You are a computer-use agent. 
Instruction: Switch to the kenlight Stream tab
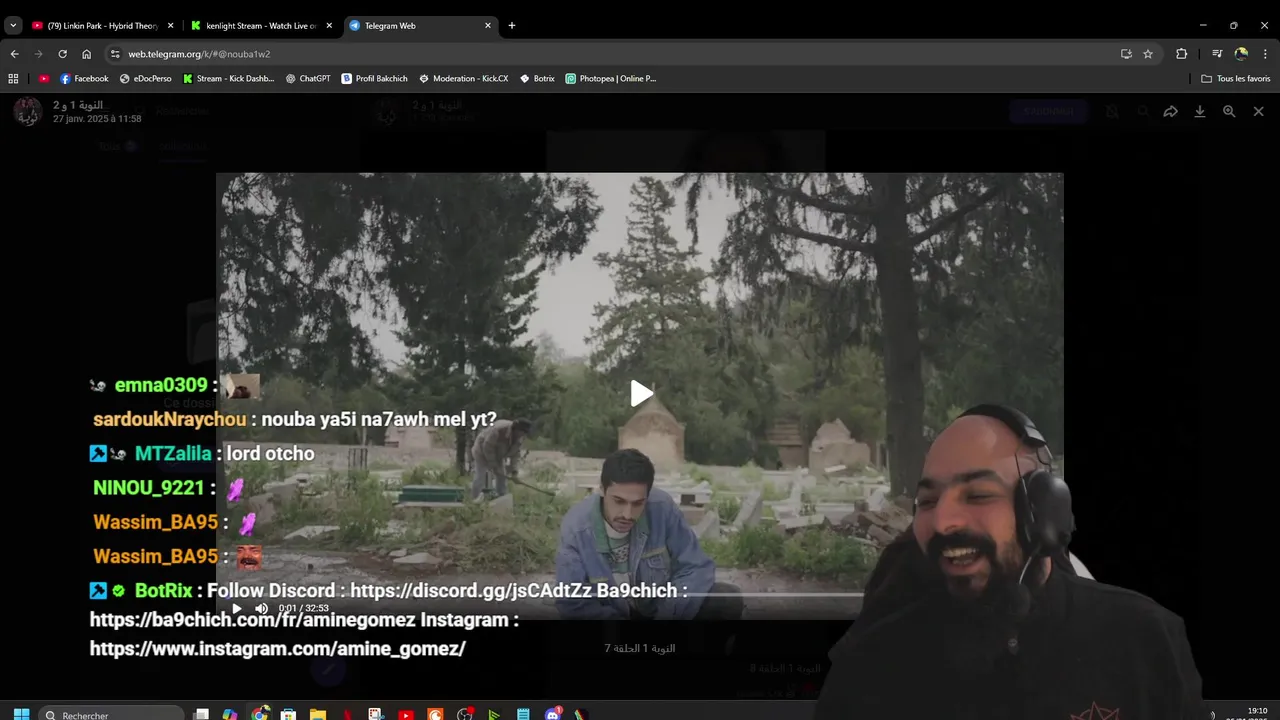pyautogui.click(x=260, y=26)
